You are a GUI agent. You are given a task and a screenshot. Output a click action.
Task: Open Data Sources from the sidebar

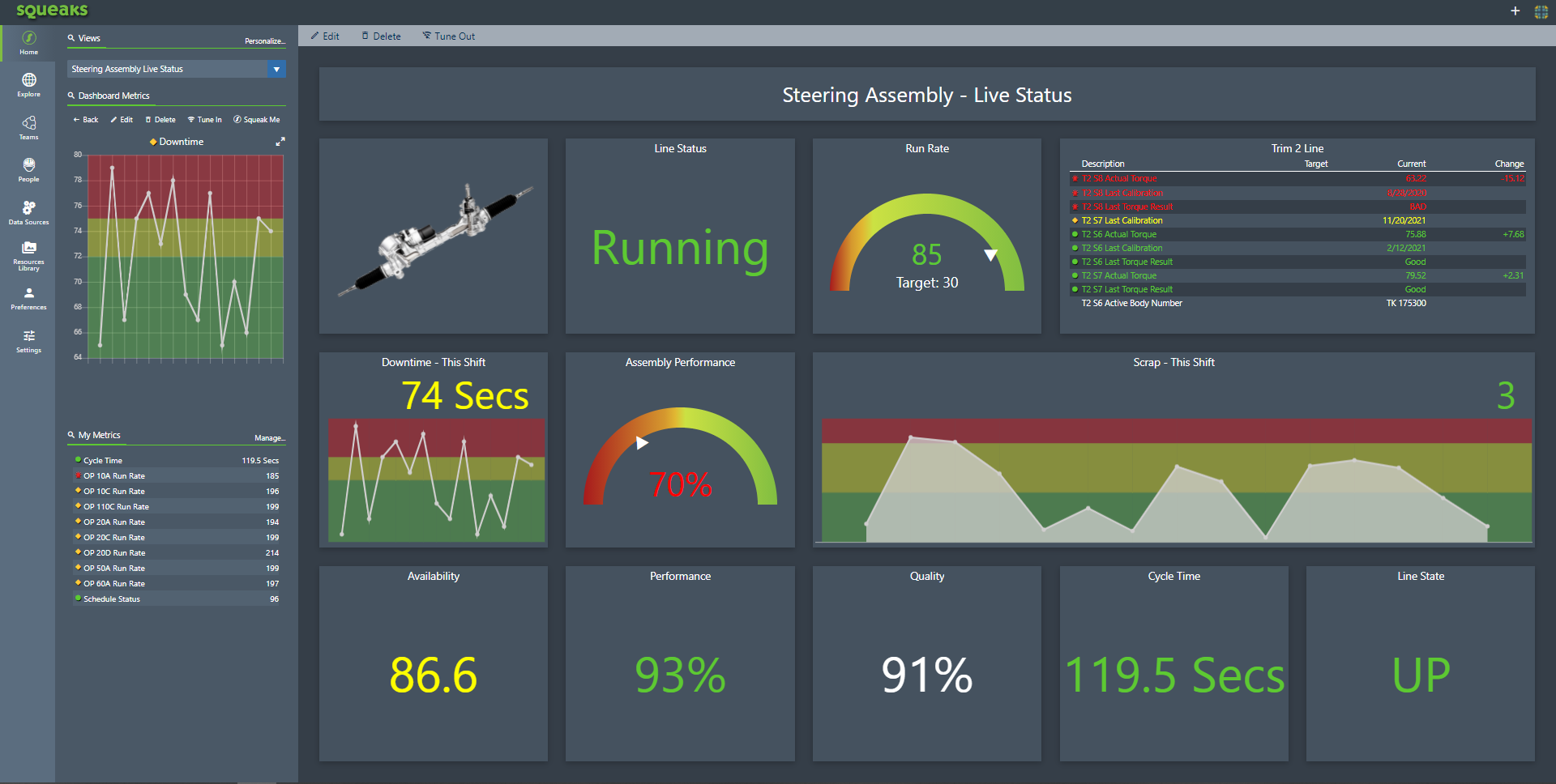(28, 213)
